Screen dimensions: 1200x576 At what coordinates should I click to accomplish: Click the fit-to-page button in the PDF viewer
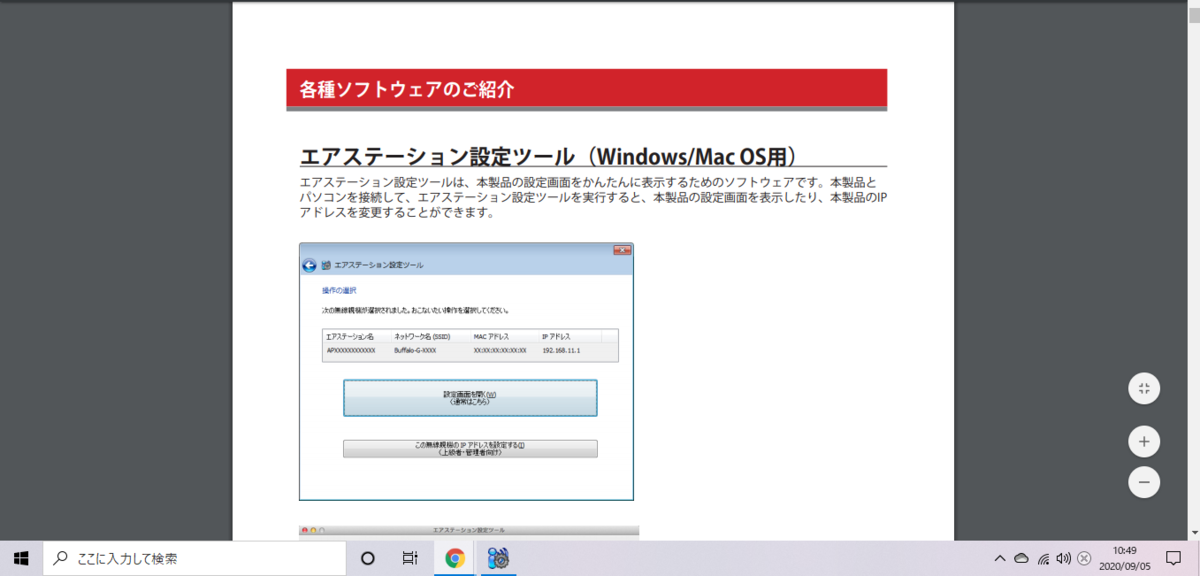1144,388
